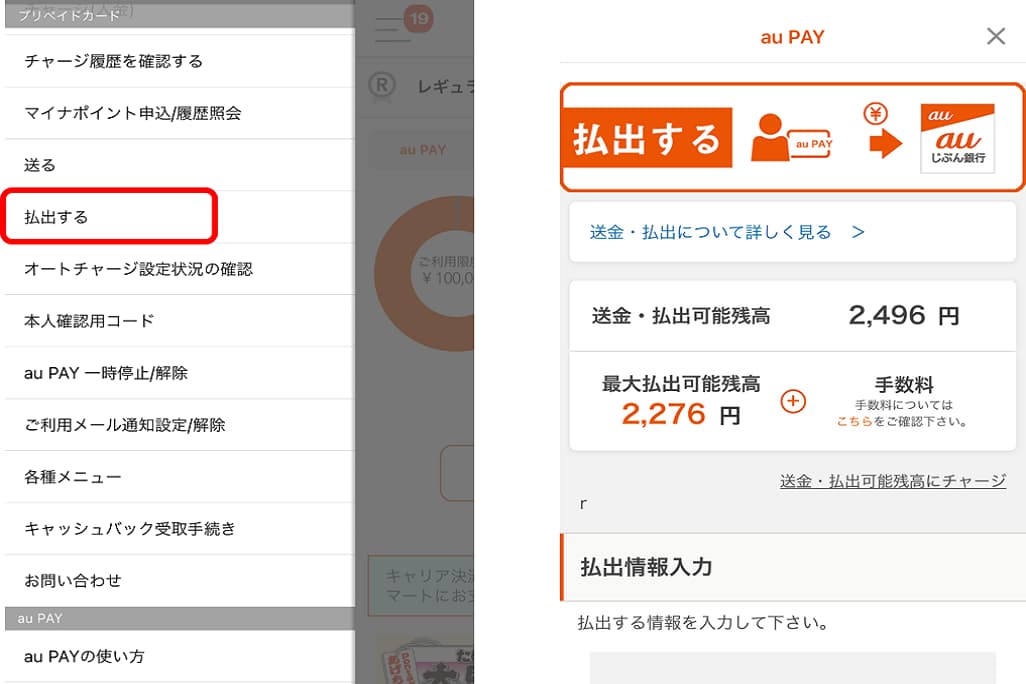This screenshot has height=684, width=1026.
Task: Open 送金・払出可能残高にチャージ link
Action: click(x=893, y=481)
